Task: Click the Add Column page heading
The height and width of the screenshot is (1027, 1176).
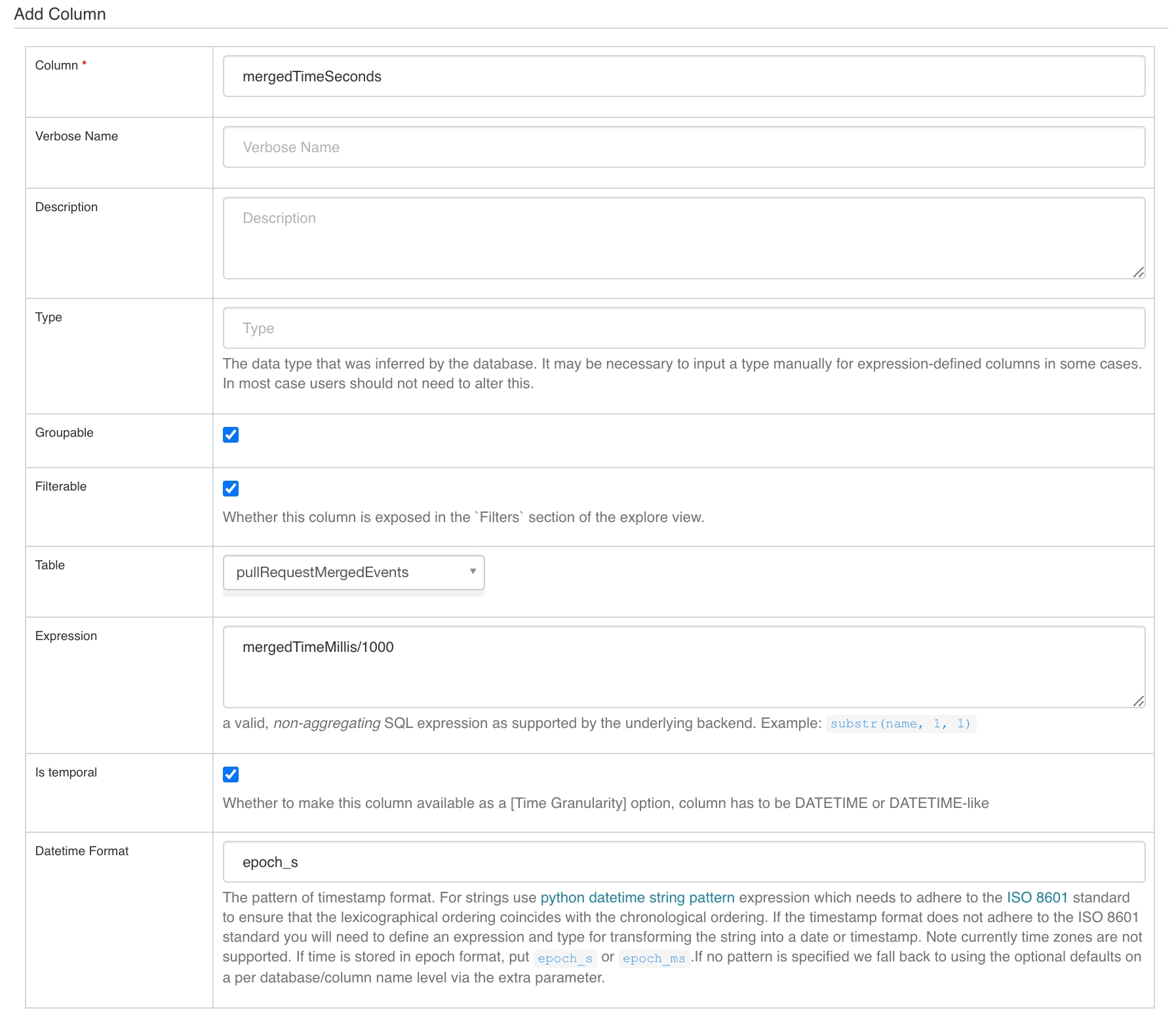Action: (x=60, y=14)
